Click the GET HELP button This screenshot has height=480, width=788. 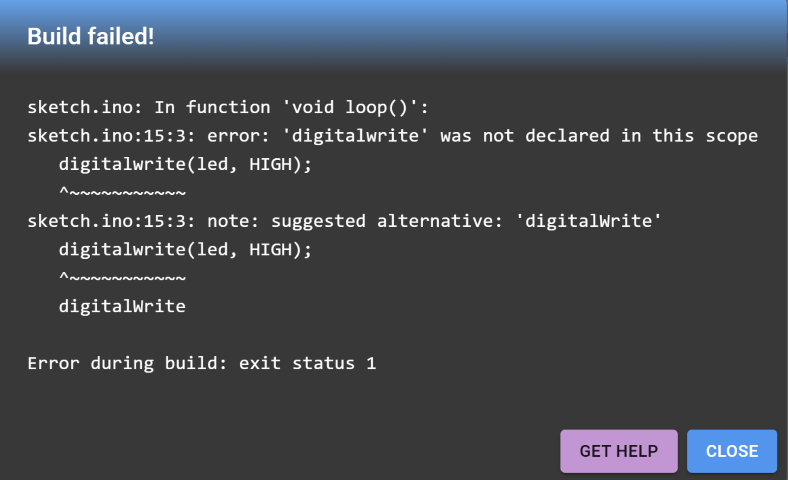pyautogui.click(x=619, y=451)
